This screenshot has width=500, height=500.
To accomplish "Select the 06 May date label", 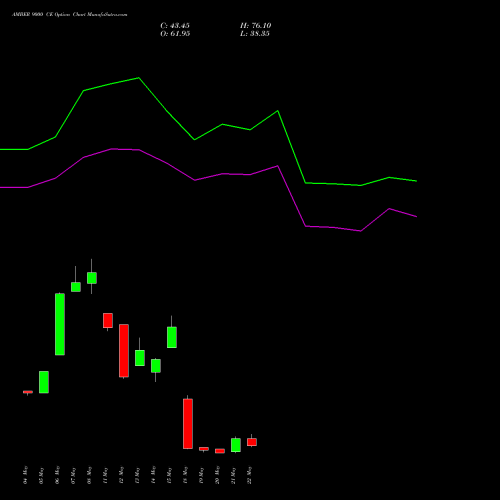I will [x=58, y=475].
